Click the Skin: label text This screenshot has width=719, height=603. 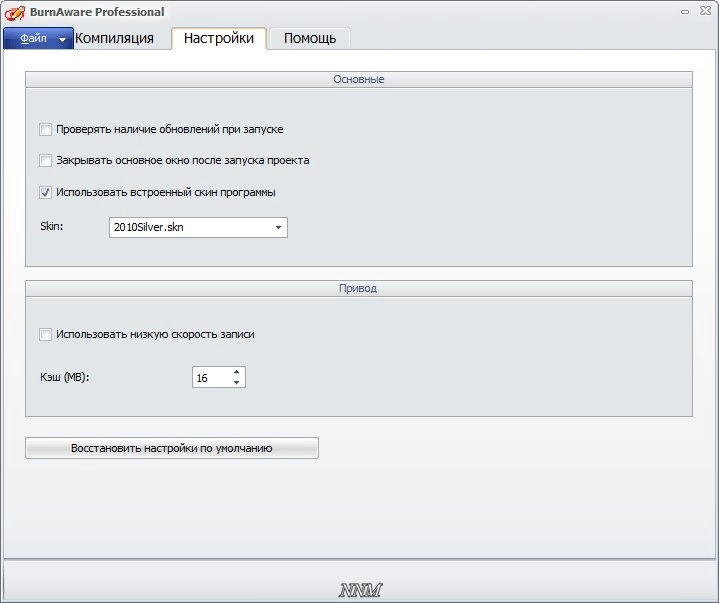point(52,226)
